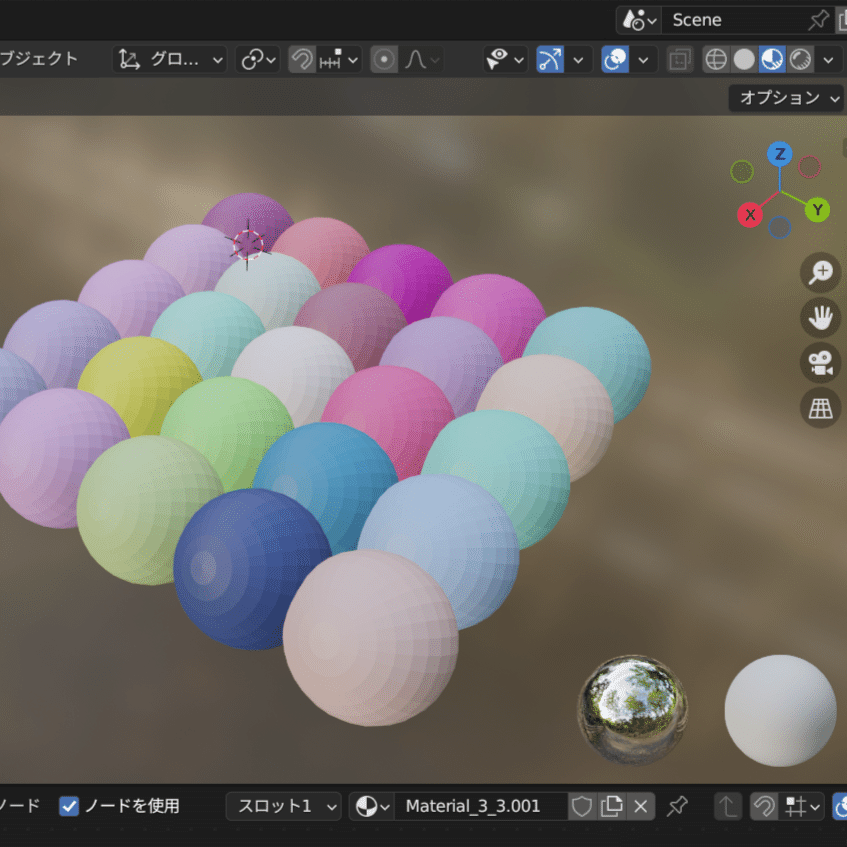
Task: Click the viewport zoom magnifier icon
Action: click(820, 272)
